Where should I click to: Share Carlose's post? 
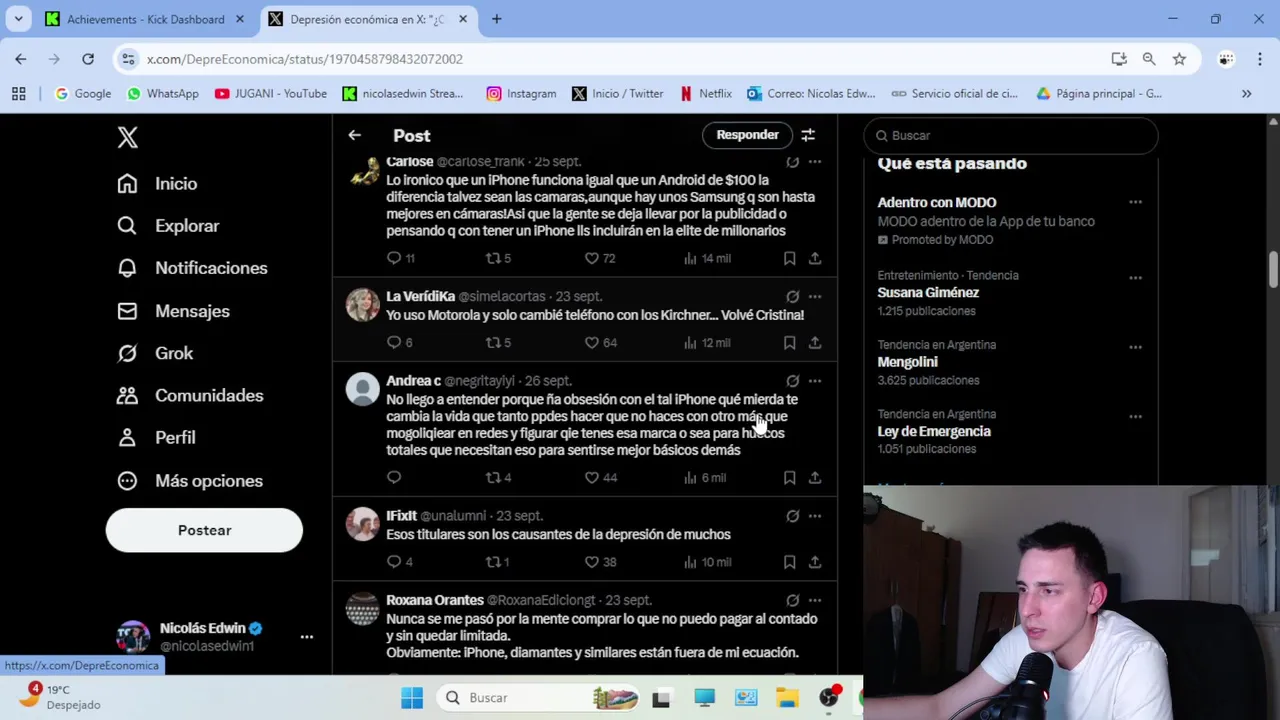pos(815,258)
